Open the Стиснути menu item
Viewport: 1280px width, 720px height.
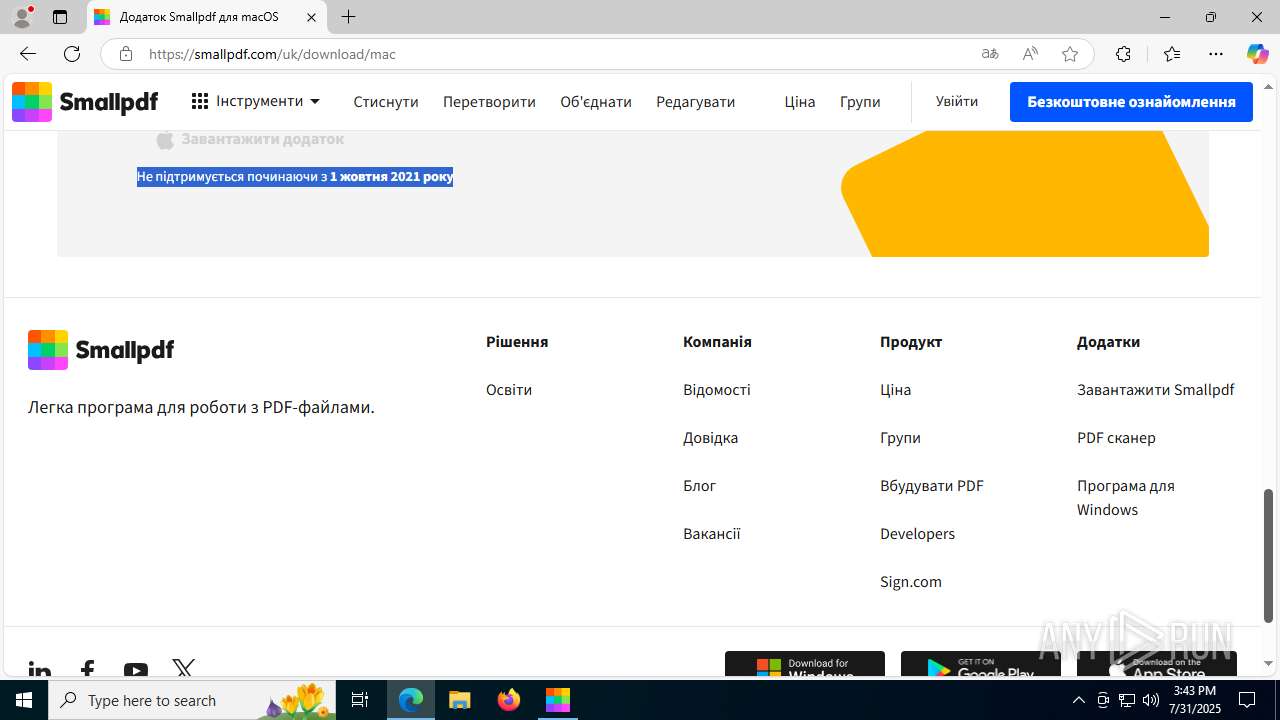pos(386,102)
